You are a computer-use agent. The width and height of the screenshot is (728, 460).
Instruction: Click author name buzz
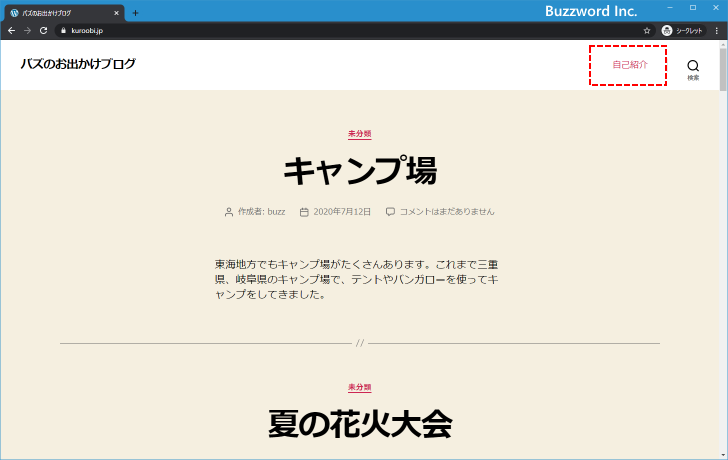[x=276, y=212]
